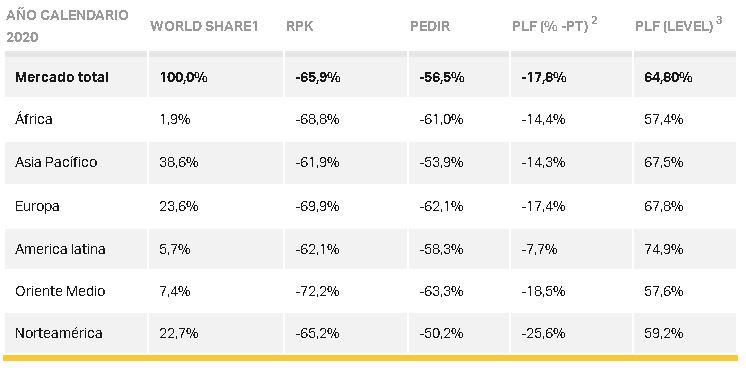Select the Asia Pacífico row label
Viewport: 746px width, 377px height.
pyautogui.click(x=56, y=162)
